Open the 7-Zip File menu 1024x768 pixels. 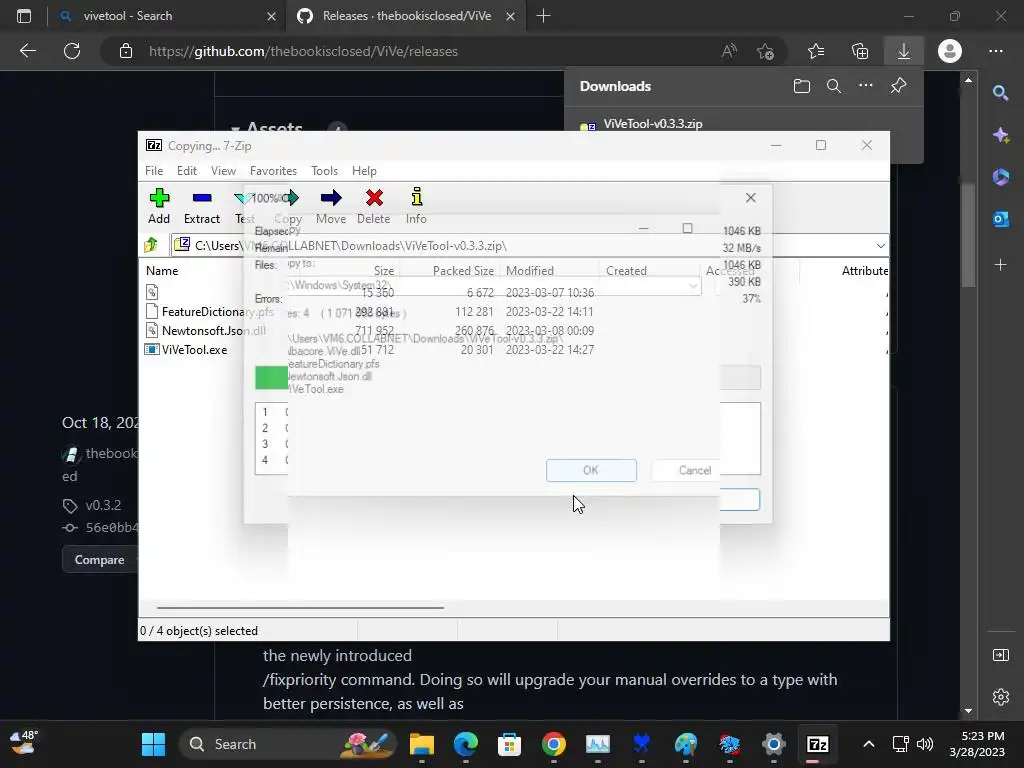point(154,170)
